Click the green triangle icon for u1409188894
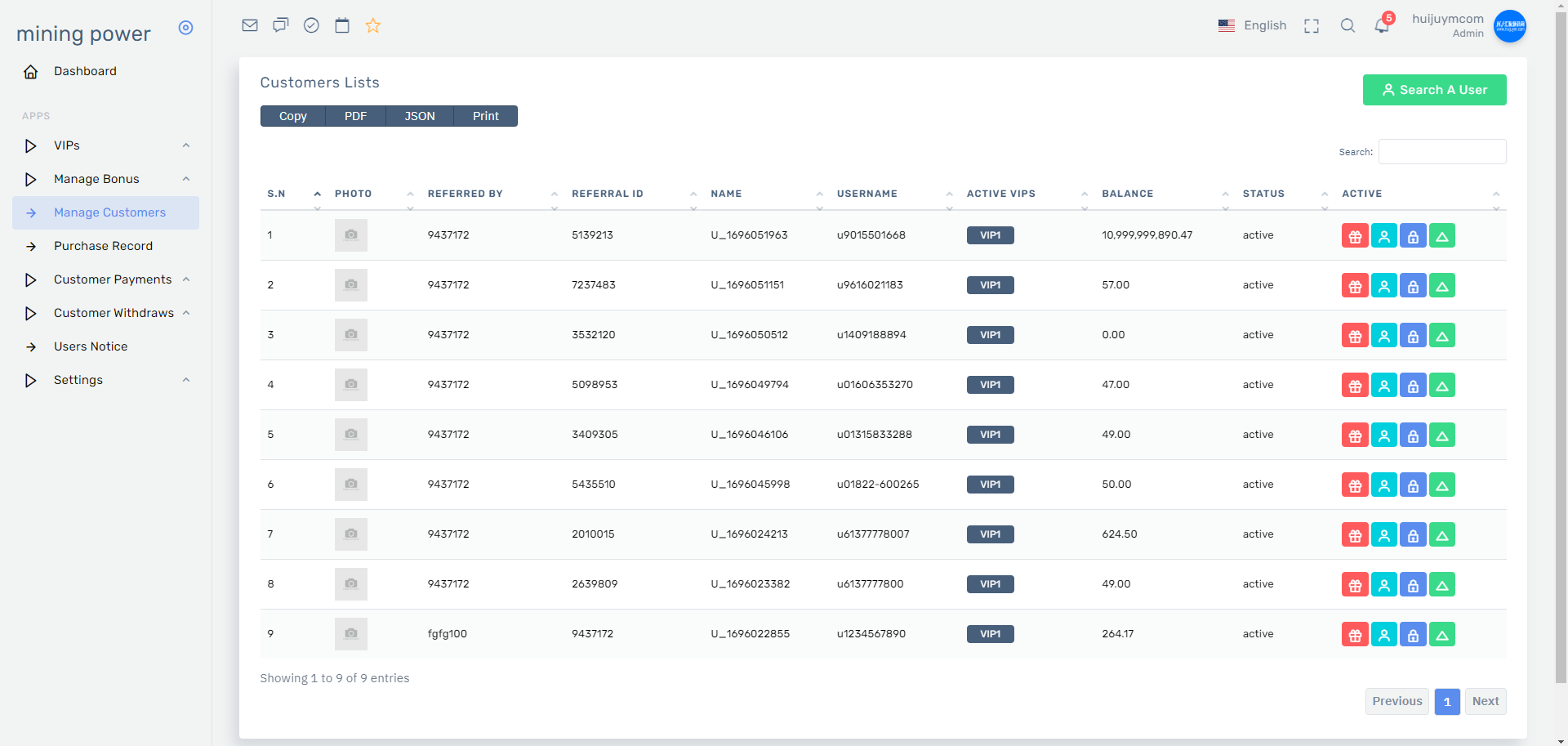The width and height of the screenshot is (1568, 746). (x=1442, y=336)
